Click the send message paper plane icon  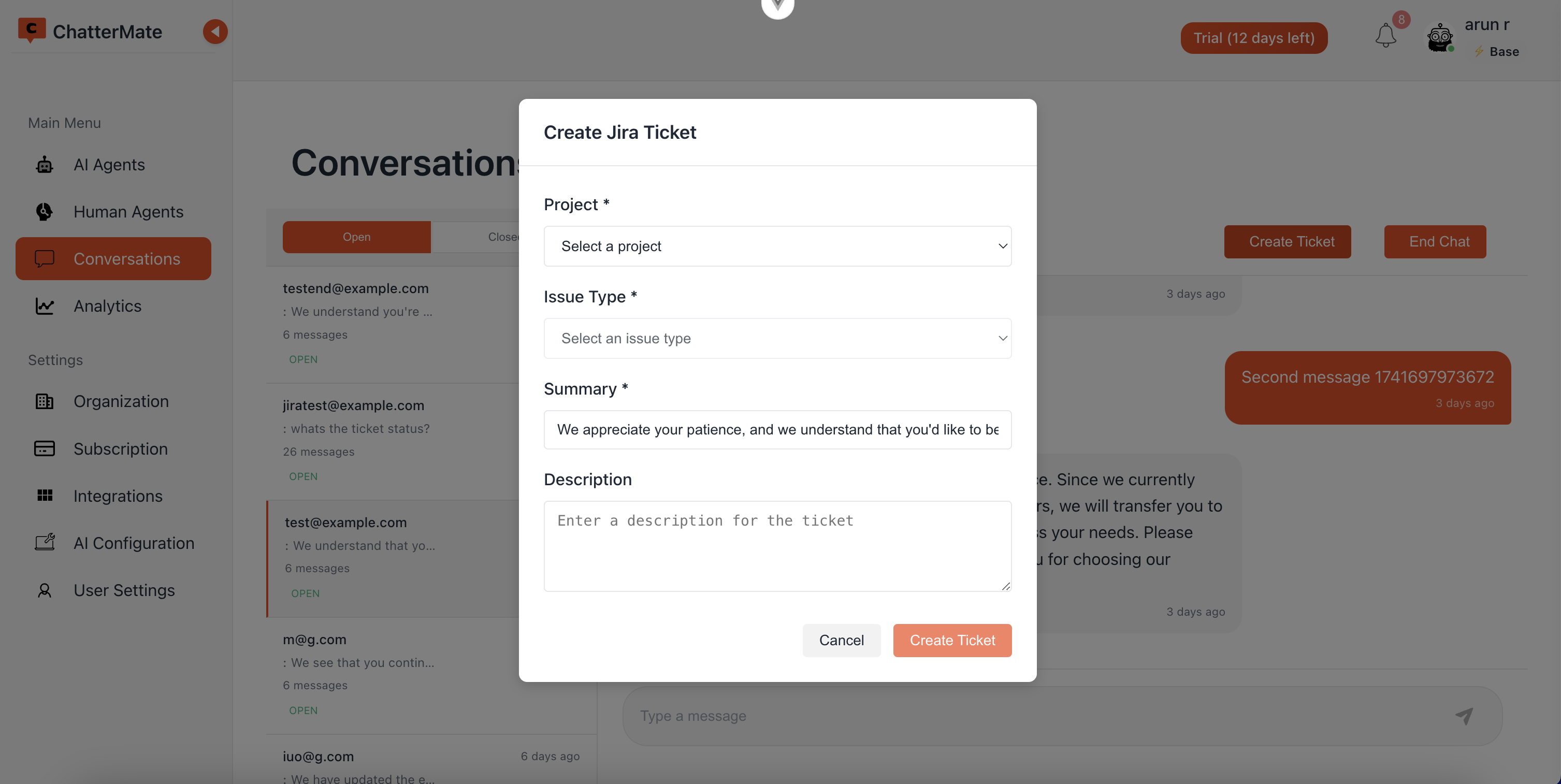1464,716
